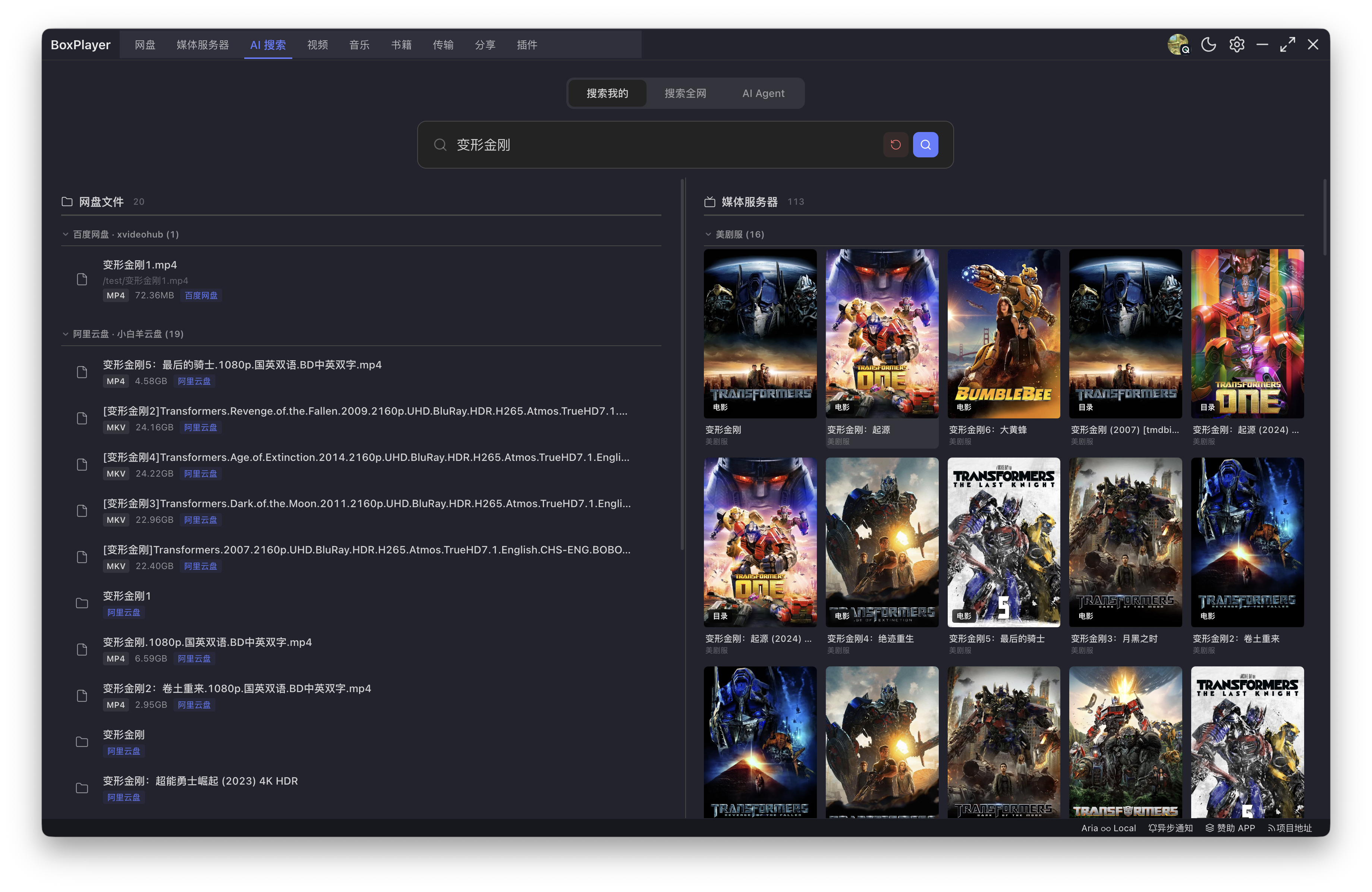Switch to 视频 tab
Image resolution: width=1372 pixels, height=892 pixels.
[x=318, y=44]
